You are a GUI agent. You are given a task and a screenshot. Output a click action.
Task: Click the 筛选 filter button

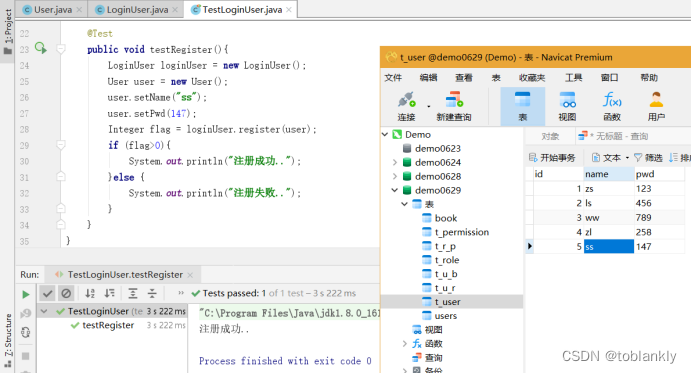point(648,158)
